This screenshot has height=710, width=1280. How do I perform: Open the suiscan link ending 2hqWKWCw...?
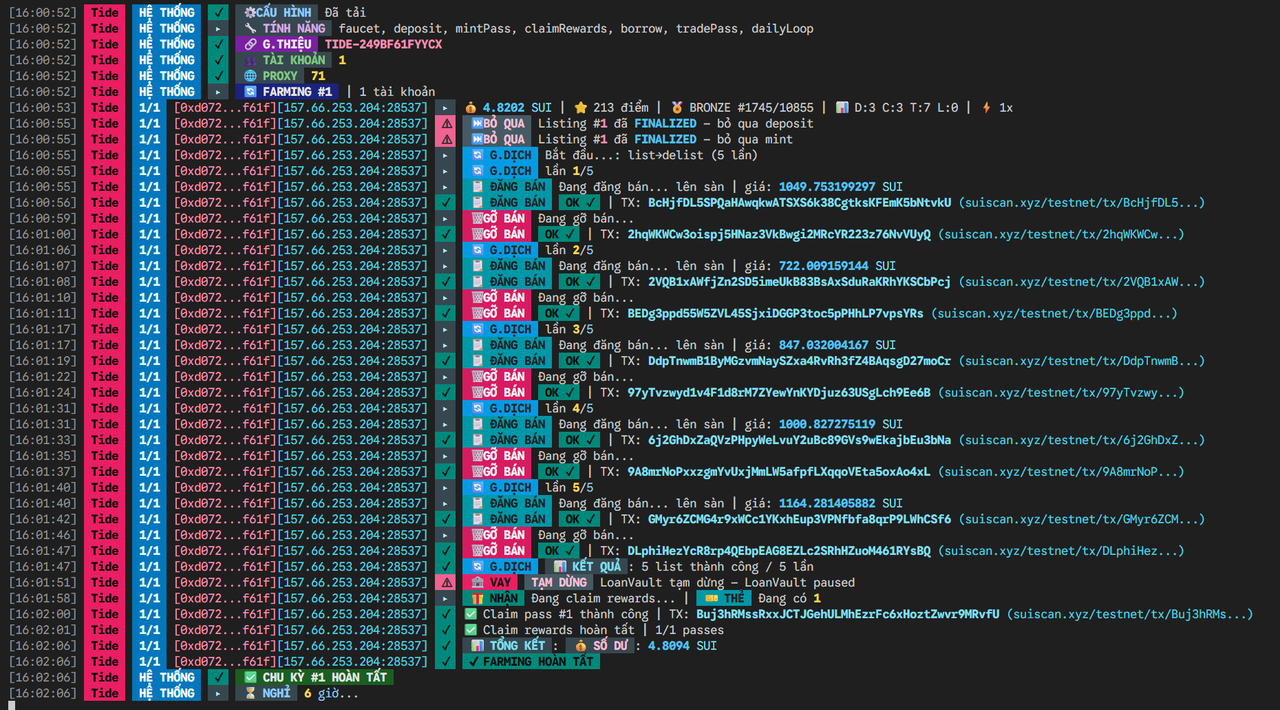[1061, 234]
